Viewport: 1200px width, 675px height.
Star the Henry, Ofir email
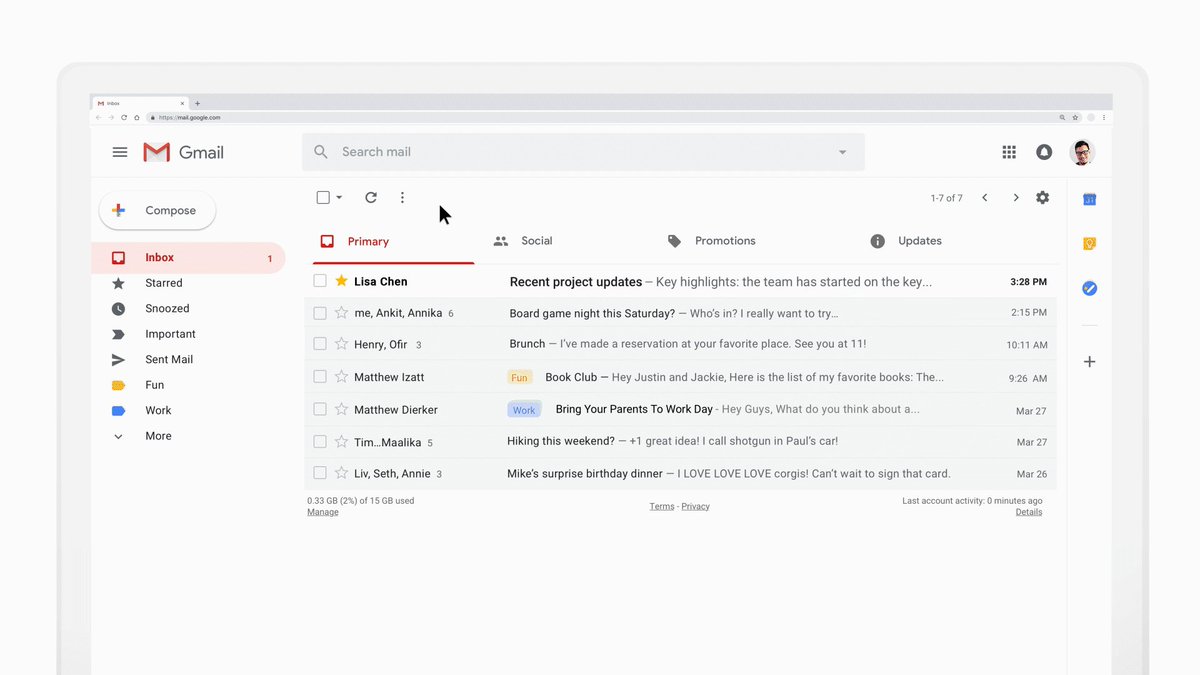[x=341, y=344]
